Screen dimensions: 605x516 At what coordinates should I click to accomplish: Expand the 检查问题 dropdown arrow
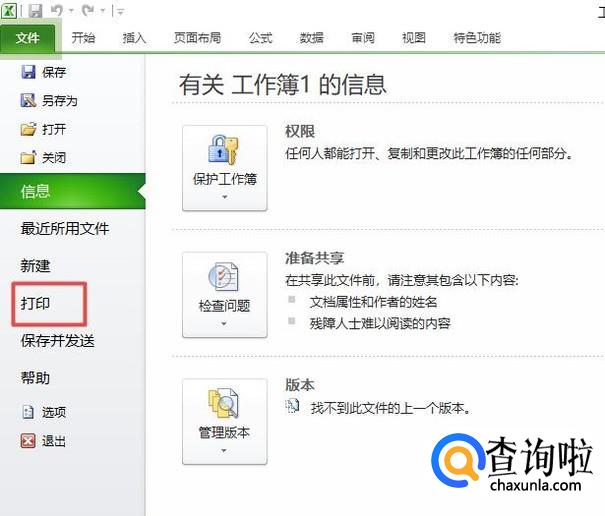(x=224, y=324)
